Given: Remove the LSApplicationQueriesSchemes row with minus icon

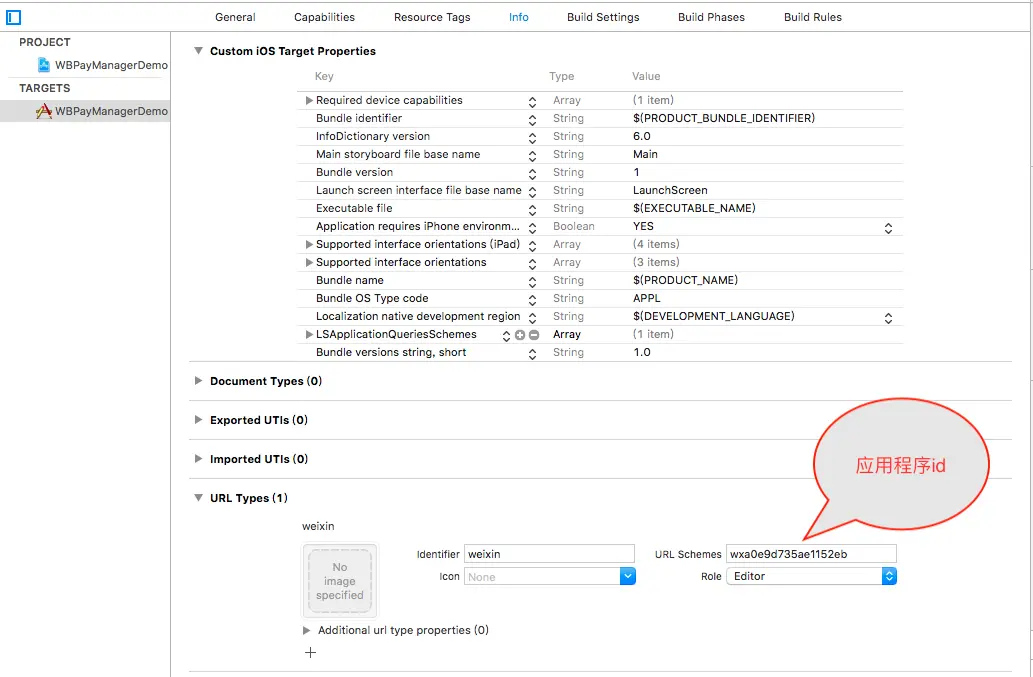Looking at the screenshot, I should (534, 335).
